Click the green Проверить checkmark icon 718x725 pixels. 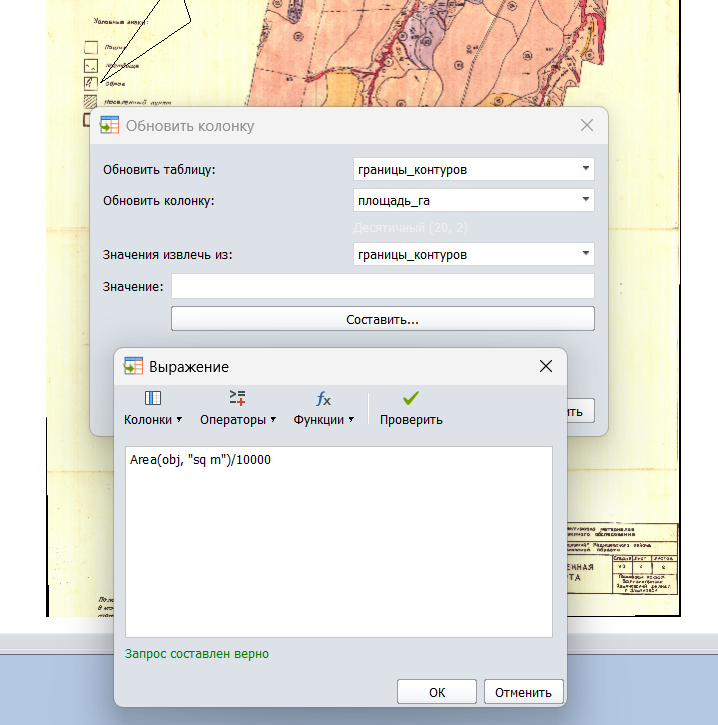411,398
